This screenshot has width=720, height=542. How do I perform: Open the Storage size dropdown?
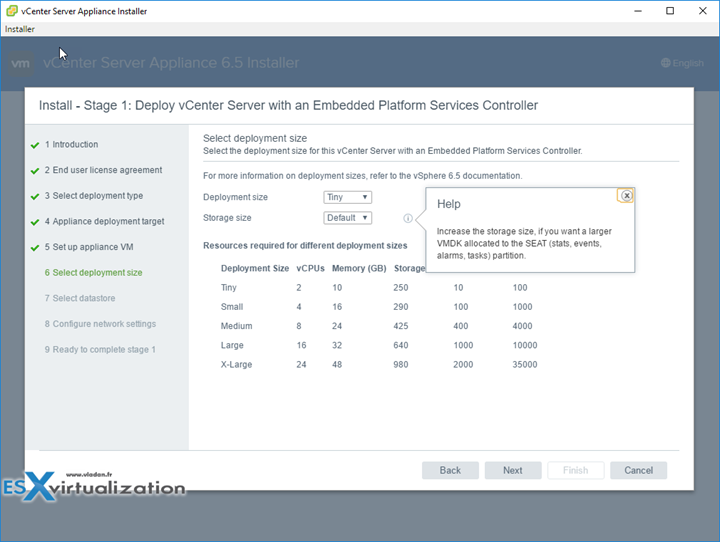click(x=347, y=218)
